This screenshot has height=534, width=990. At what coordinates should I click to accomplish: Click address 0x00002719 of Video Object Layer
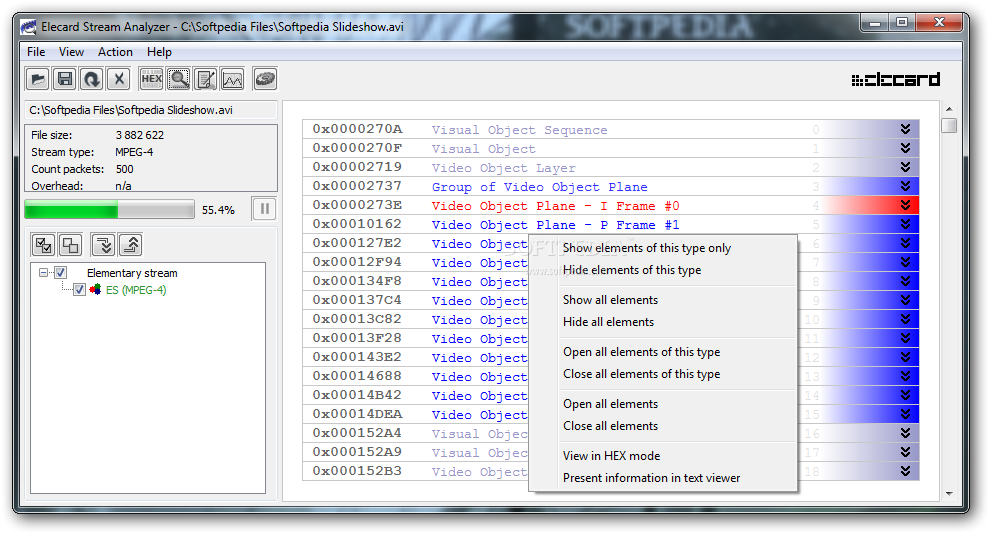click(x=357, y=167)
